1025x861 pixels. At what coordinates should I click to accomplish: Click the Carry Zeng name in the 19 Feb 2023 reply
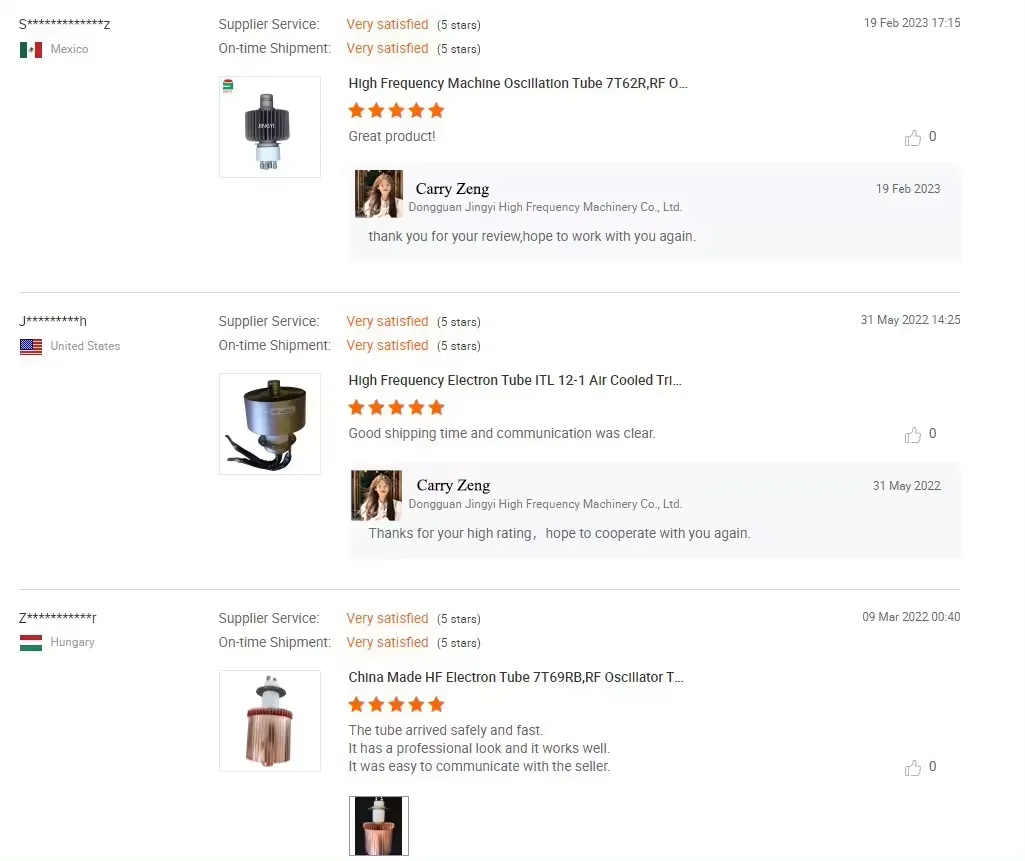click(452, 189)
